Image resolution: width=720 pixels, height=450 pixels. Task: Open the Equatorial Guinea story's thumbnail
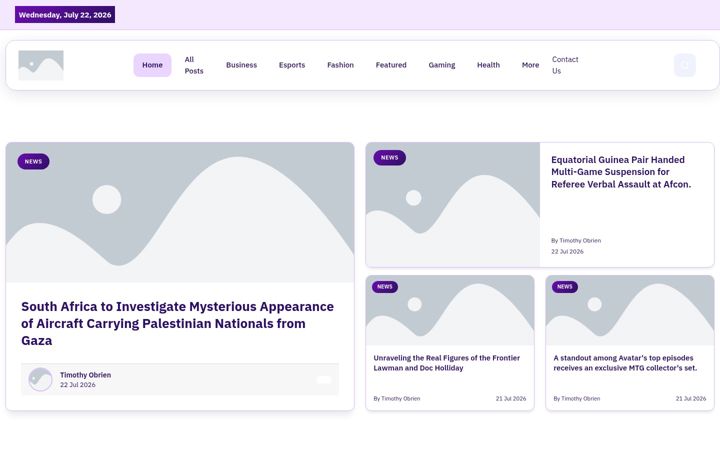[453, 204]
